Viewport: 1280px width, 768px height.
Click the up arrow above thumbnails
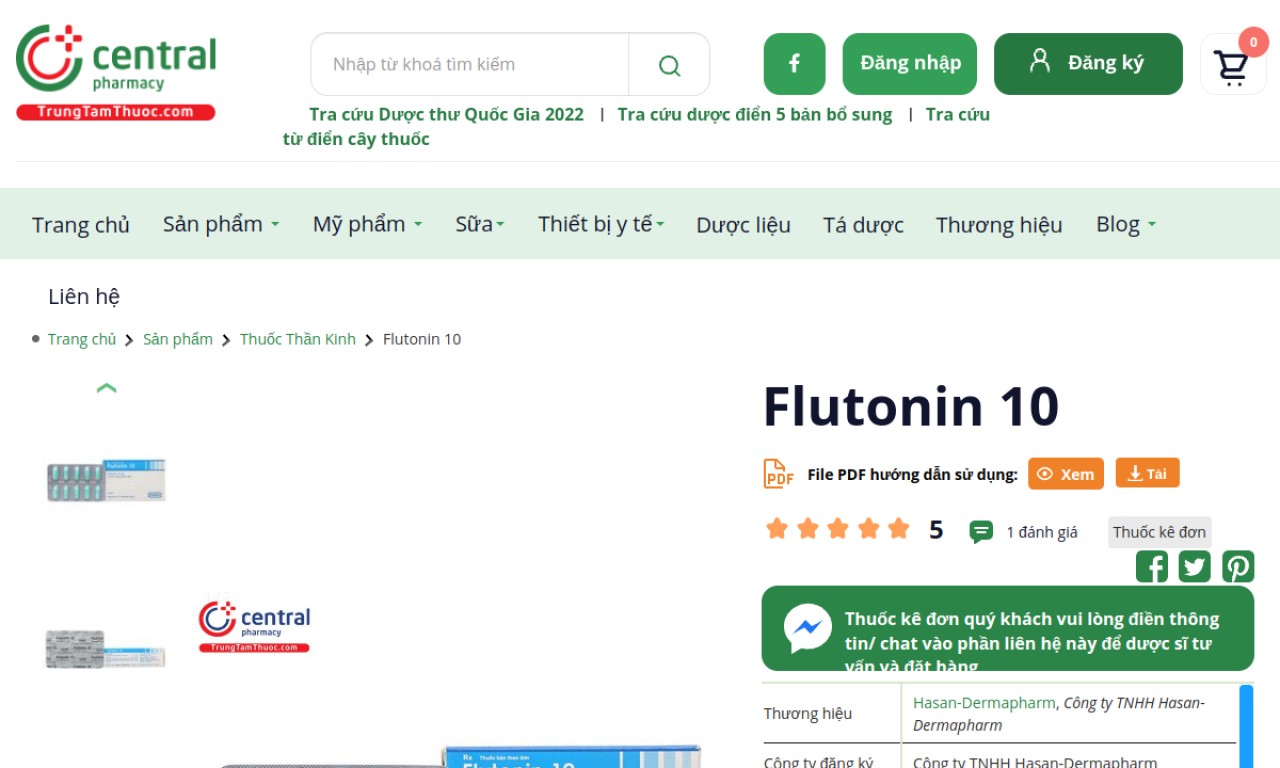click(106, 388)
